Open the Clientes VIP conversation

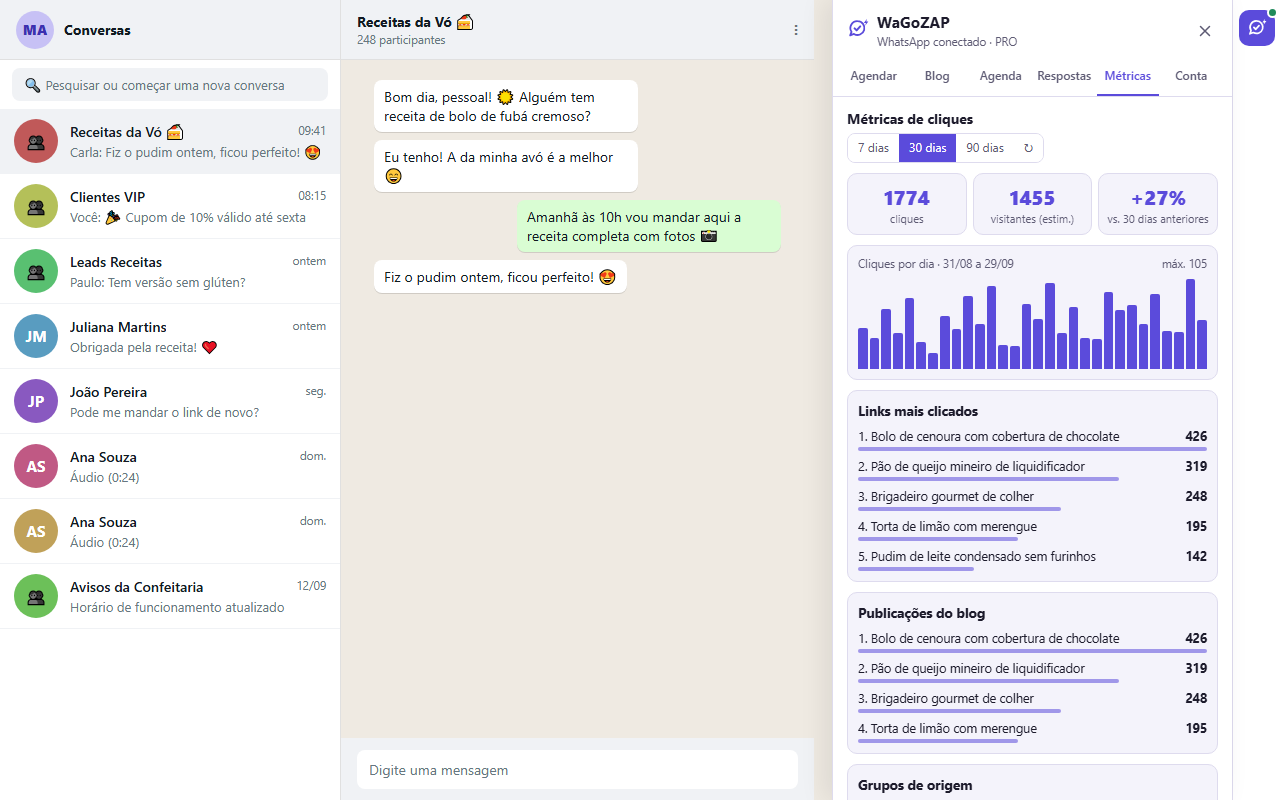[x=170, y=206]
